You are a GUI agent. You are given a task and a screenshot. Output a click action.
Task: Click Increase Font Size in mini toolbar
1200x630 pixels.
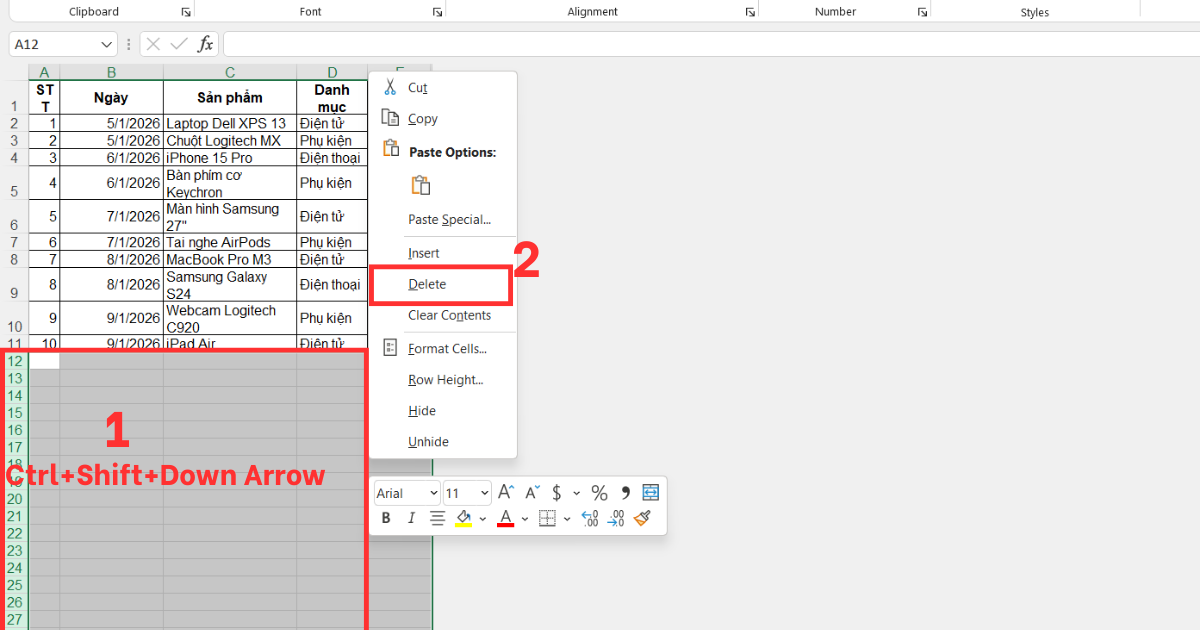(506, 492)
